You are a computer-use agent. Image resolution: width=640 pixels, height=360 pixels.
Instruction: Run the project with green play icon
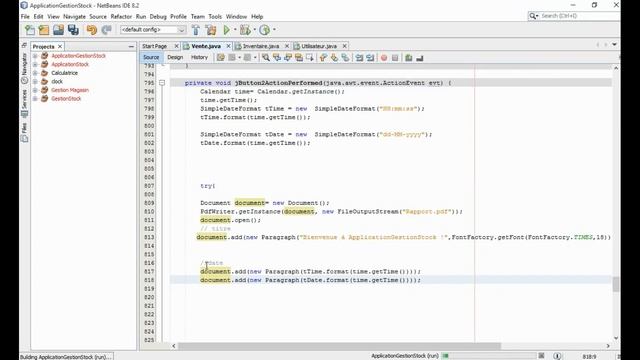point(227,30)
